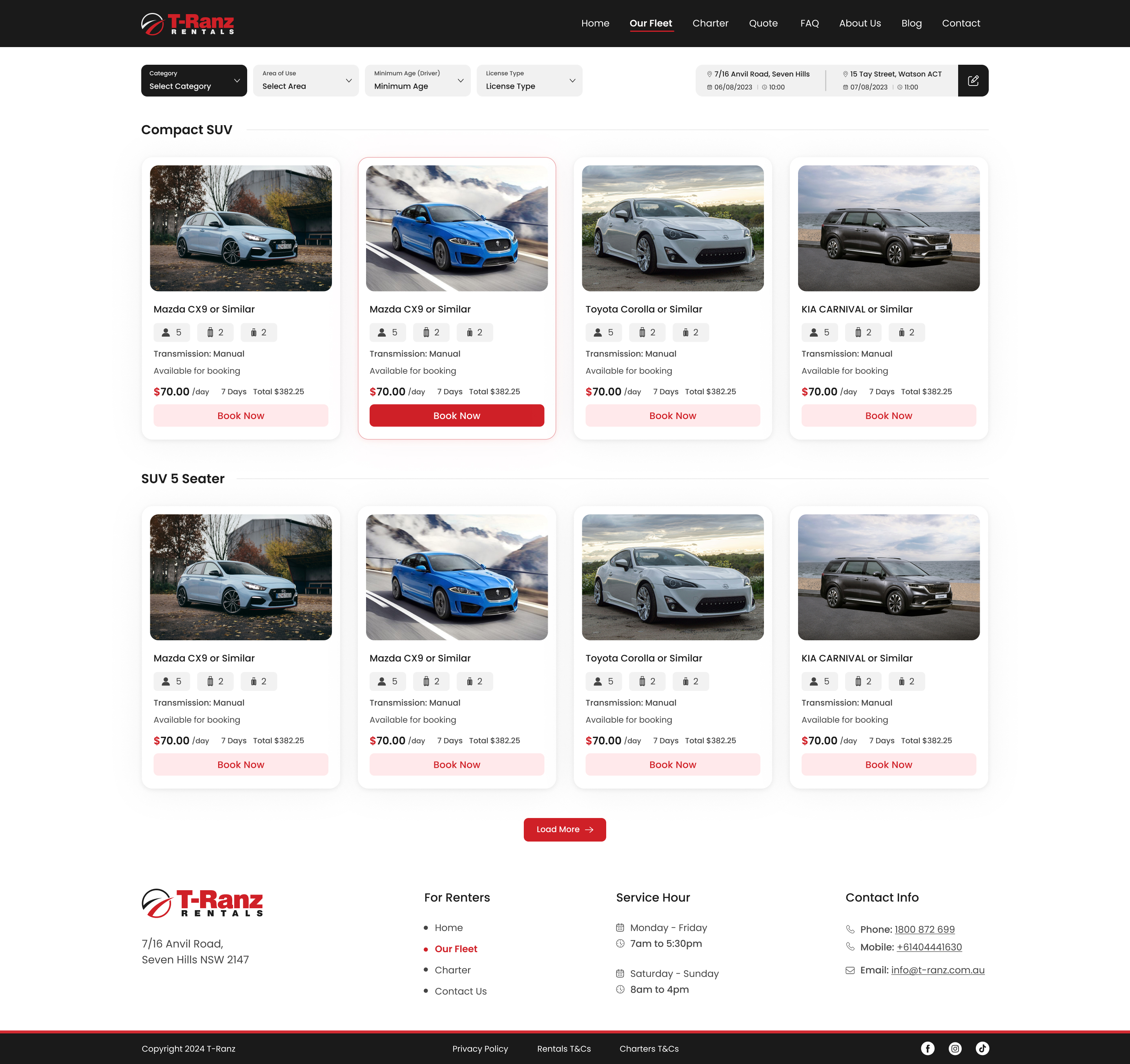Open the Area of Use dropdown
This screenshot has height=1064, width=1130.
tap(306, 80)
